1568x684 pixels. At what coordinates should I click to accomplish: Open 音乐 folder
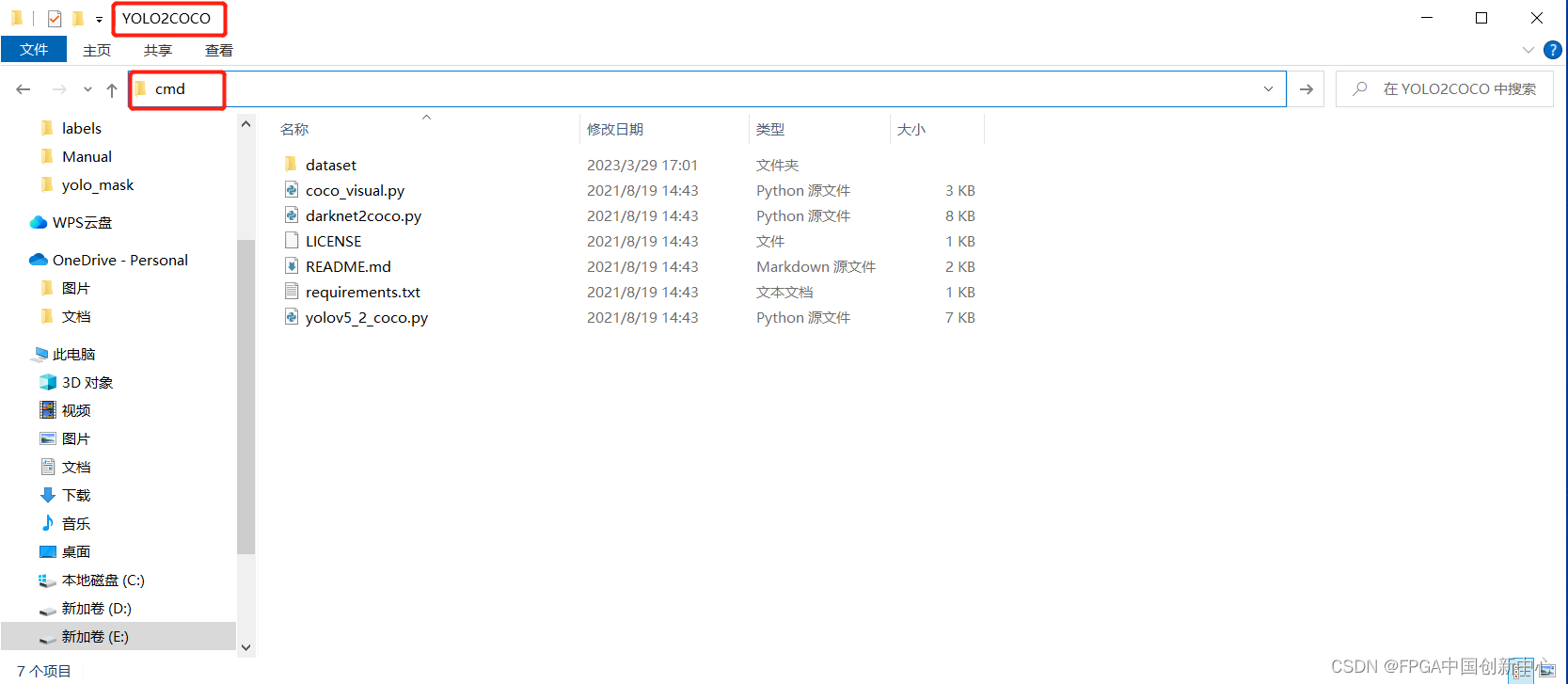tap(76, 523)
